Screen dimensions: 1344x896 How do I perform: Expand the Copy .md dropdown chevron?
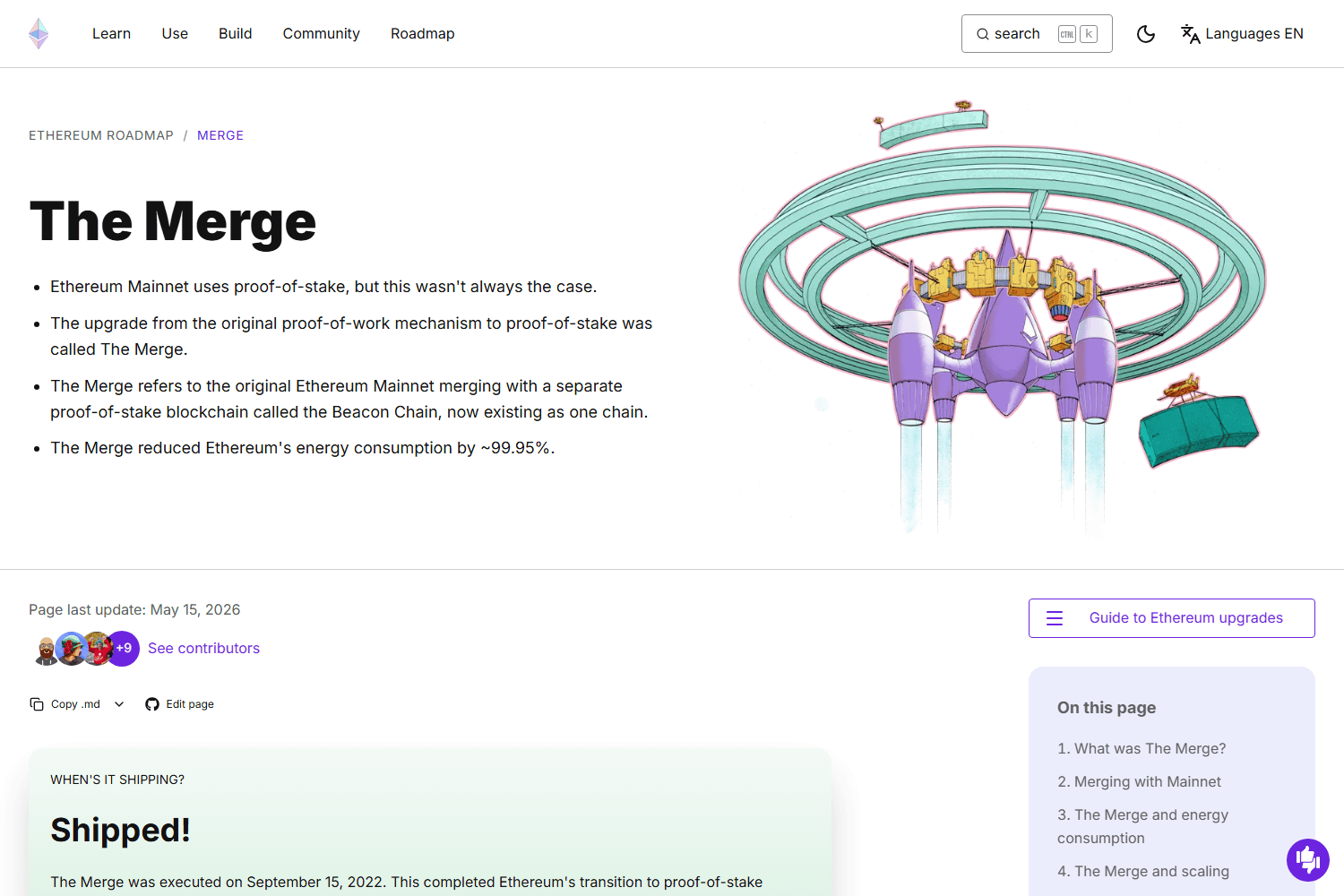[119, 704]
